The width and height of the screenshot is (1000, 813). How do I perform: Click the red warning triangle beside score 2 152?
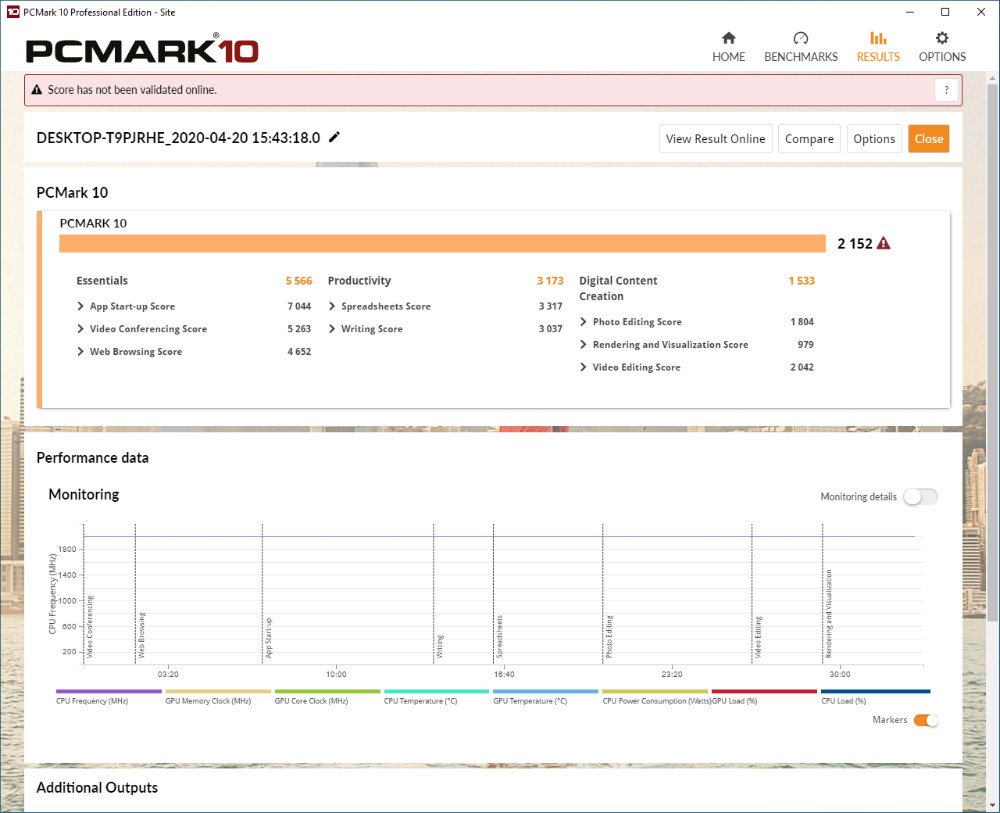pyautogui.click(x=883, y=243)
